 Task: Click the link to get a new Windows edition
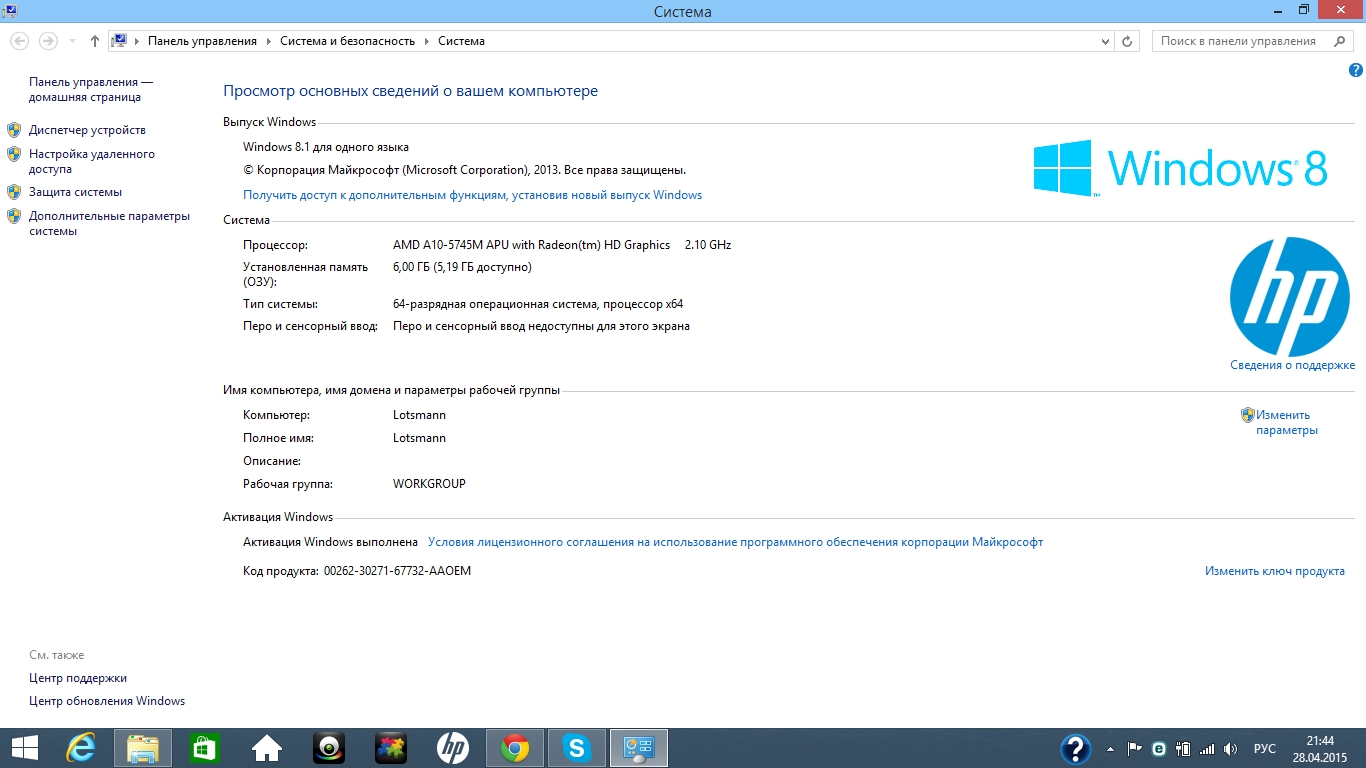click(x=472, y=195)
